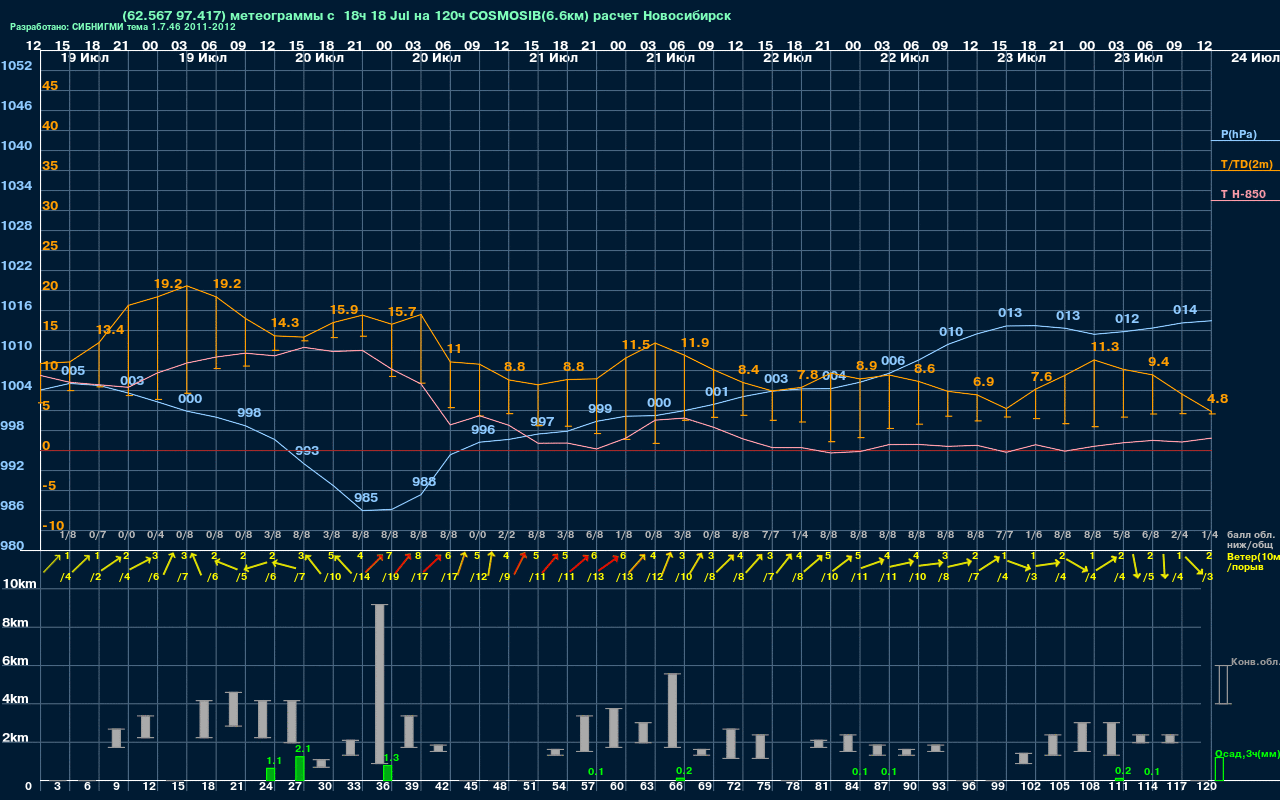The height and width of the screenshot is (800, 1280).
Task: Click the 996 pressure label
Action: tap(483, 430)
